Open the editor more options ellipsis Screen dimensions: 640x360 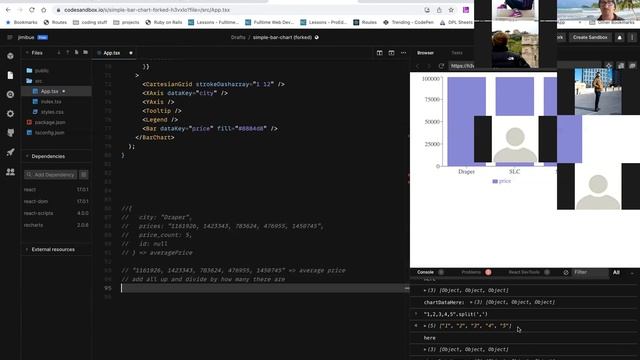pos(403,53)
